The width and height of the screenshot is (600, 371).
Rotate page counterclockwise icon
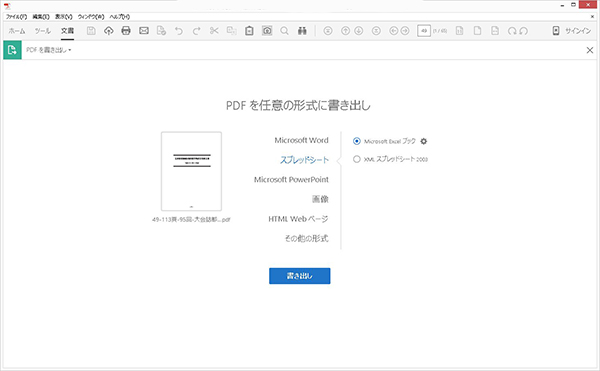[523, 31]
